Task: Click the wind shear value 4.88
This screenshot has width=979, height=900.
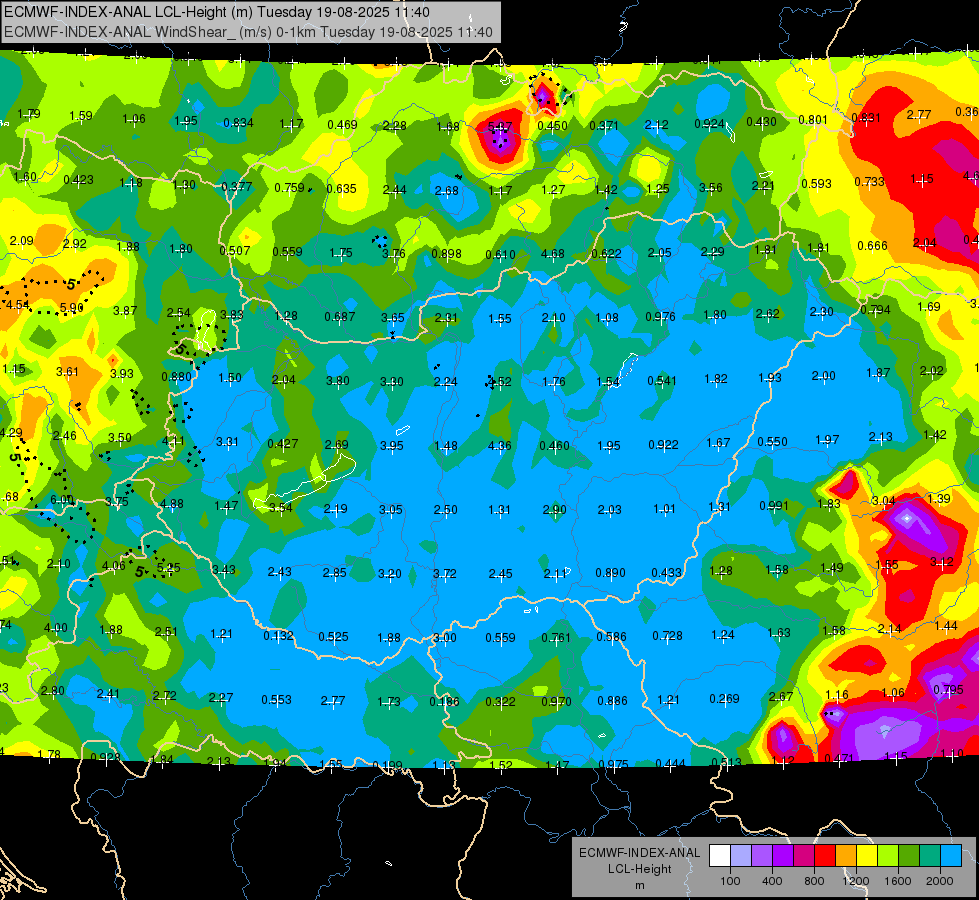Action: pos(172,503)
